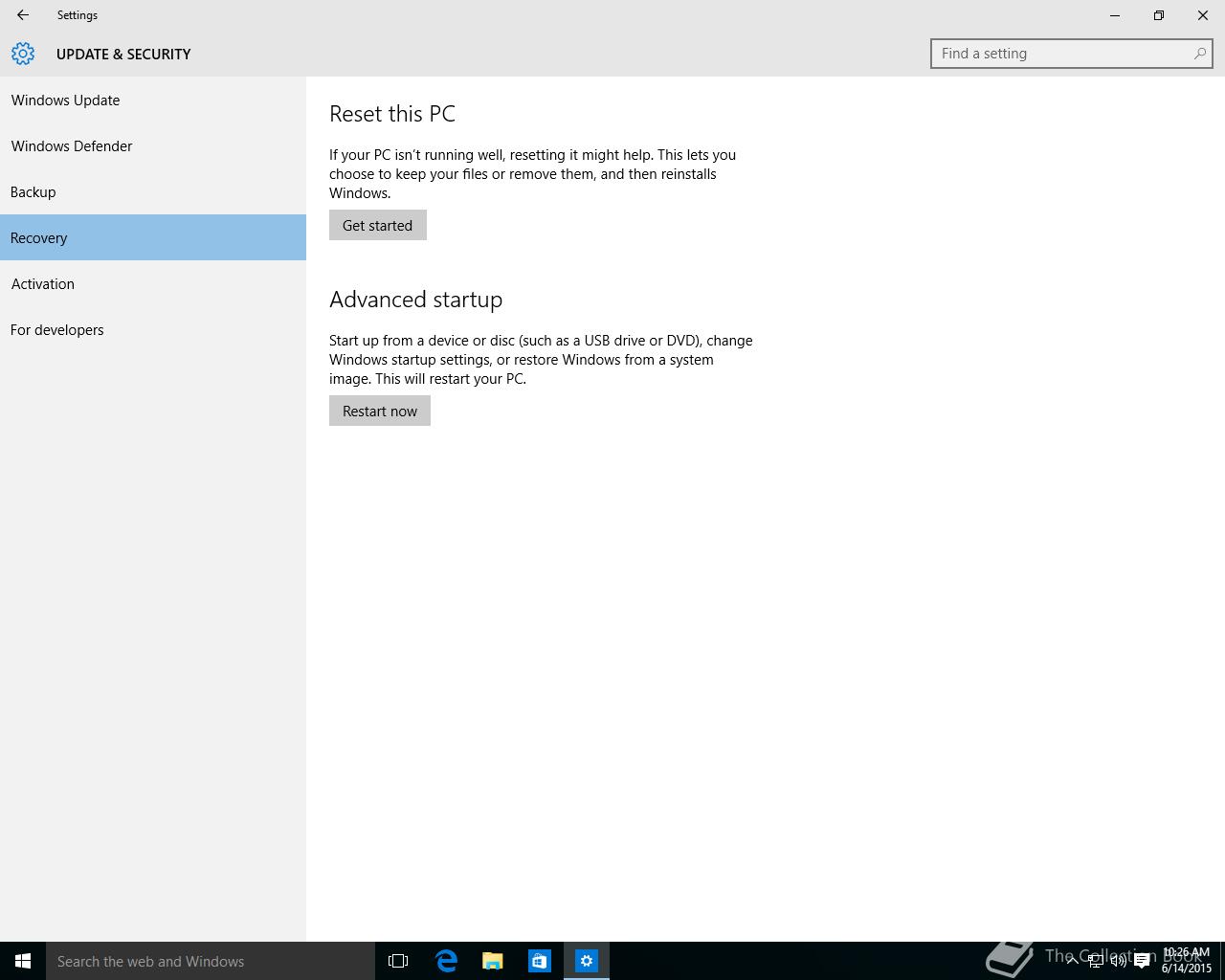The width and height of the screenshot is (1225, 980).
Task: Open the Store app from the taskbar
Action: pyautogui.click(x=540, y=961)
